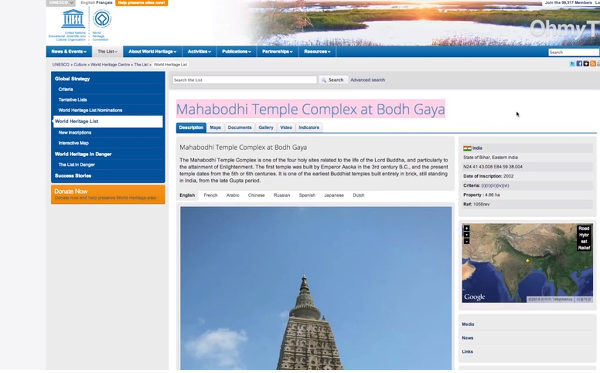
Task: Open Criteria in the sidebar
Action: (x=66, y=89)
